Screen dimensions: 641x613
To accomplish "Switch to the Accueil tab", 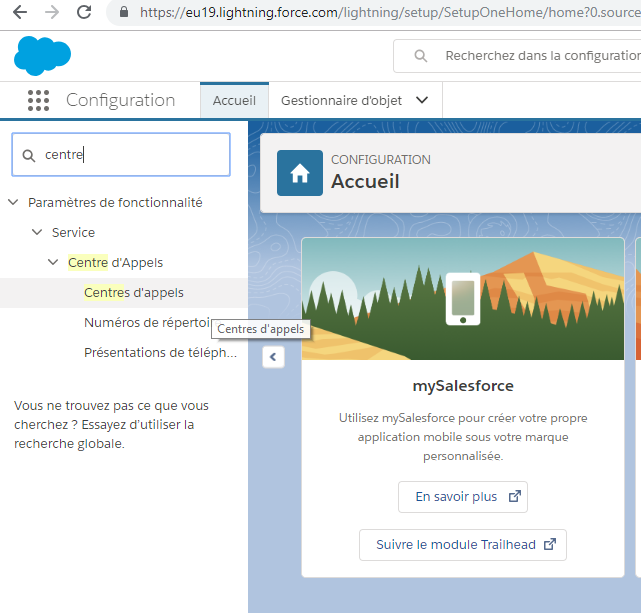I will pos(234,101).
